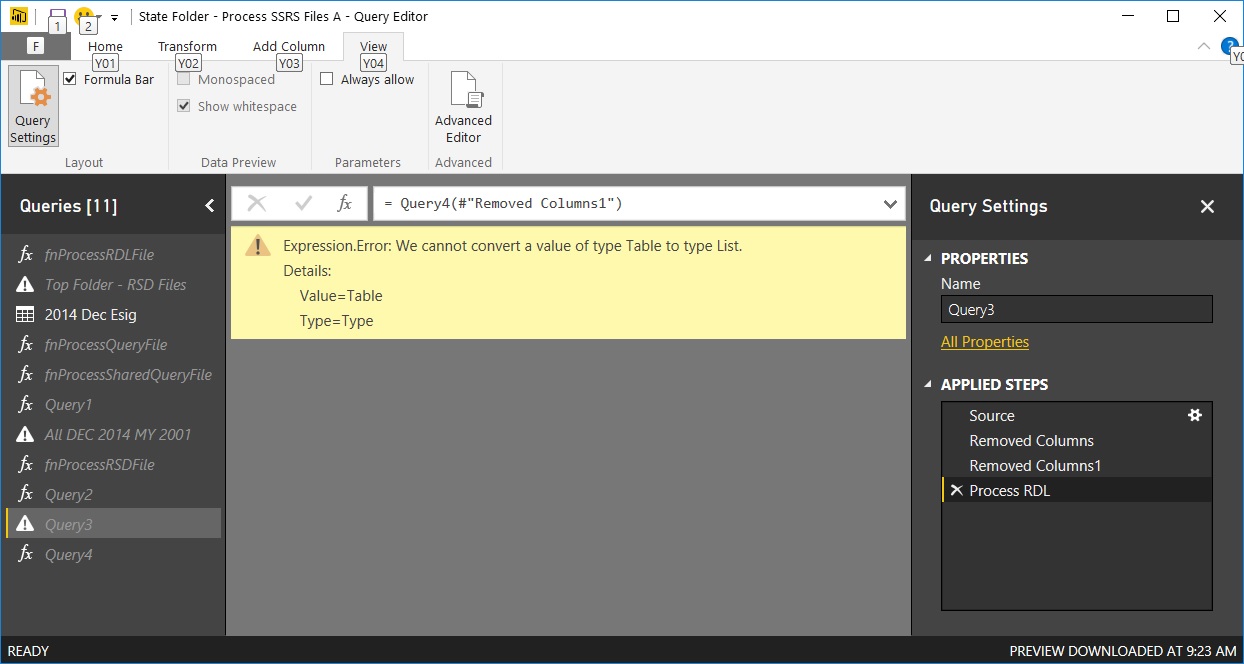Click the warning icon beside Top Folder - RSD Files
1244x664 pixels.
[26, 284]
